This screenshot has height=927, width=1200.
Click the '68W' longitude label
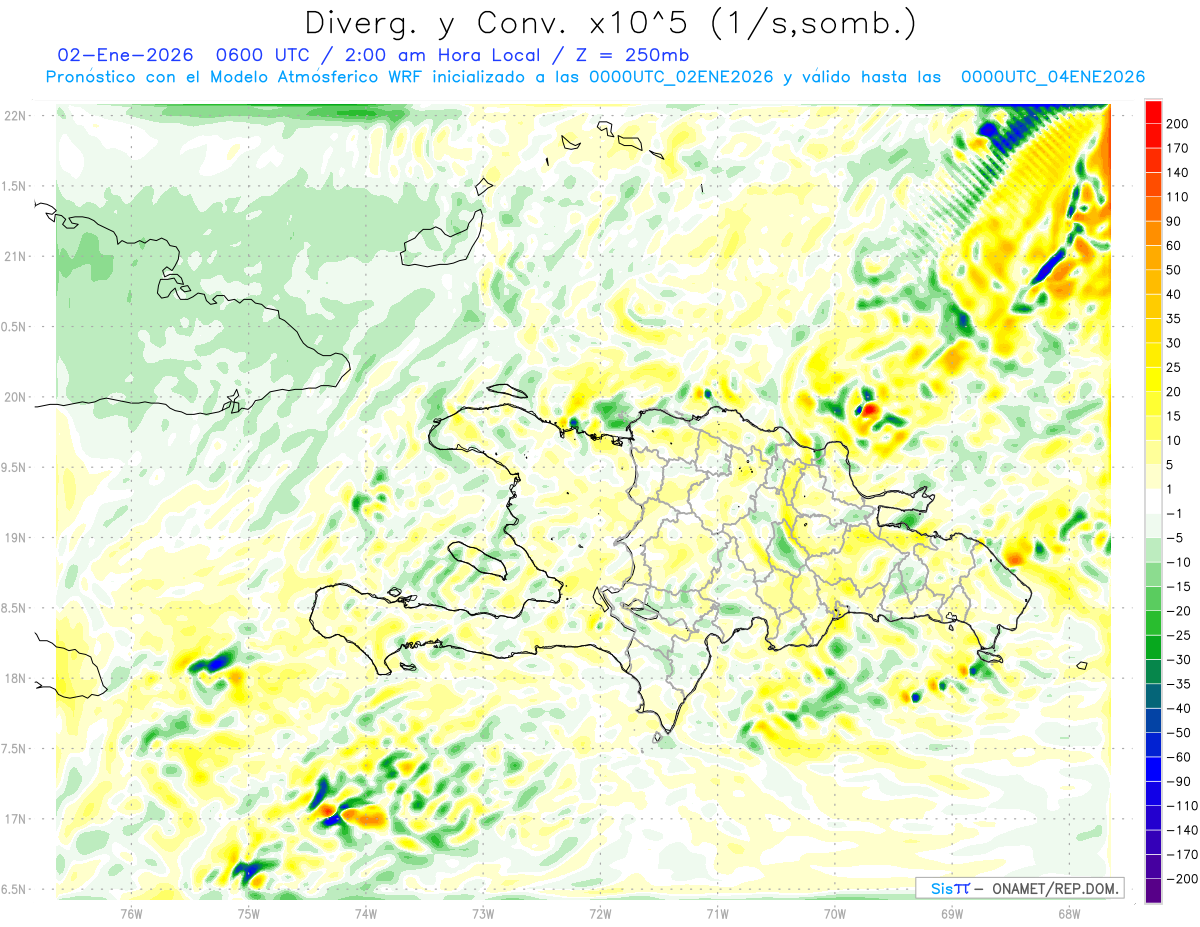click(x=1069, y=913)
